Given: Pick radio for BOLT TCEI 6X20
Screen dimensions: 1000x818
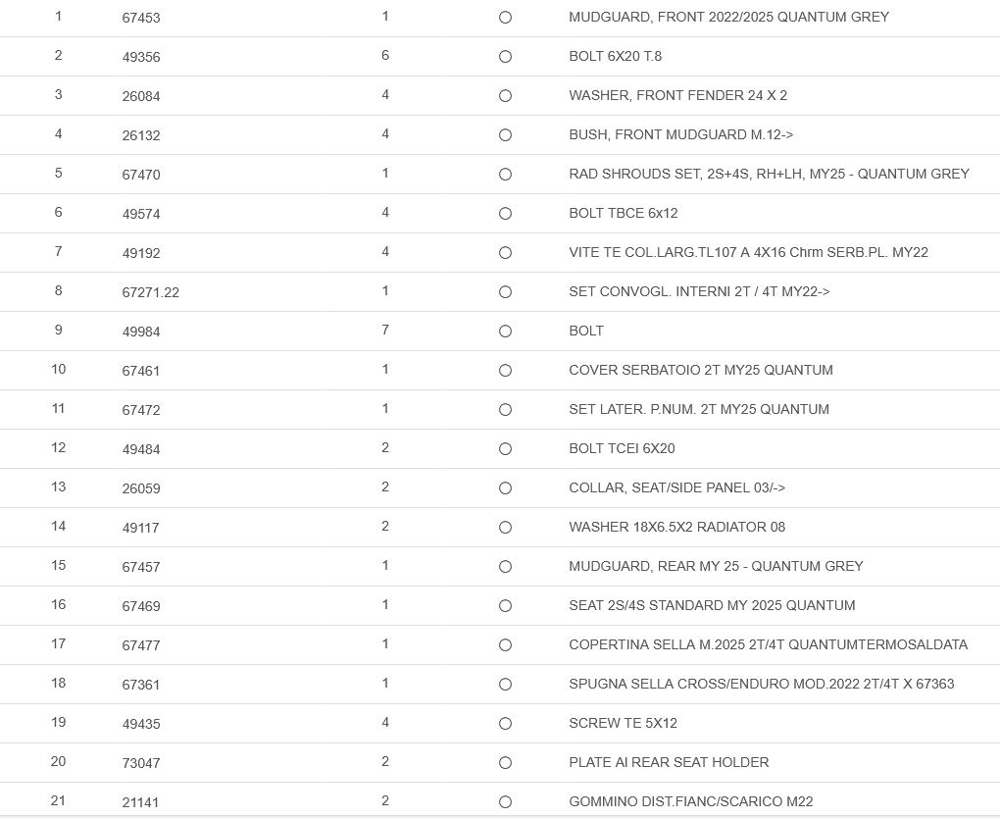Looking at the screenshot, I should pyautogui.click(x=505, y=449).
